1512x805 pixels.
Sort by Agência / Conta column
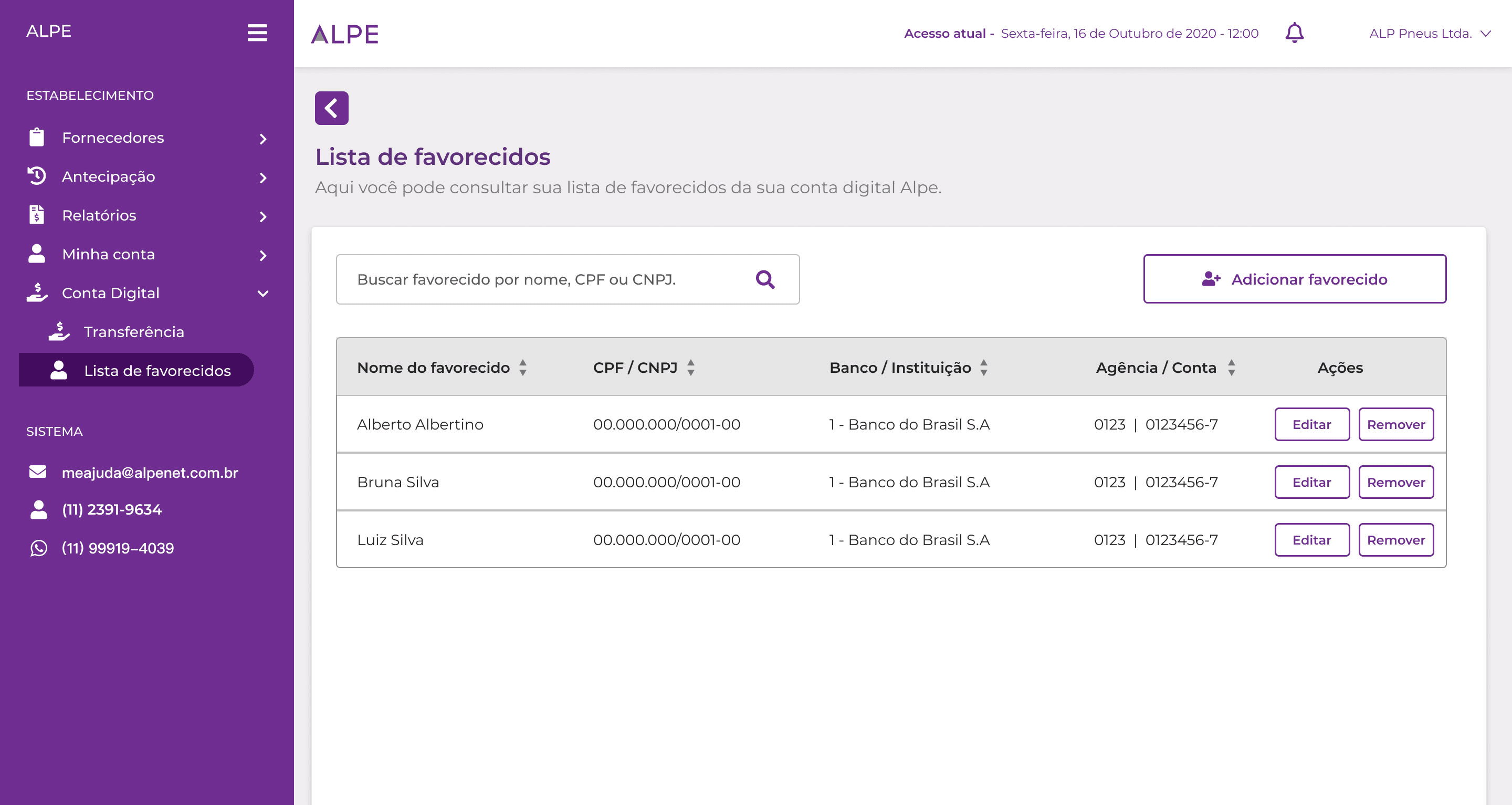pyautogui.click(x=1232, y=368)
